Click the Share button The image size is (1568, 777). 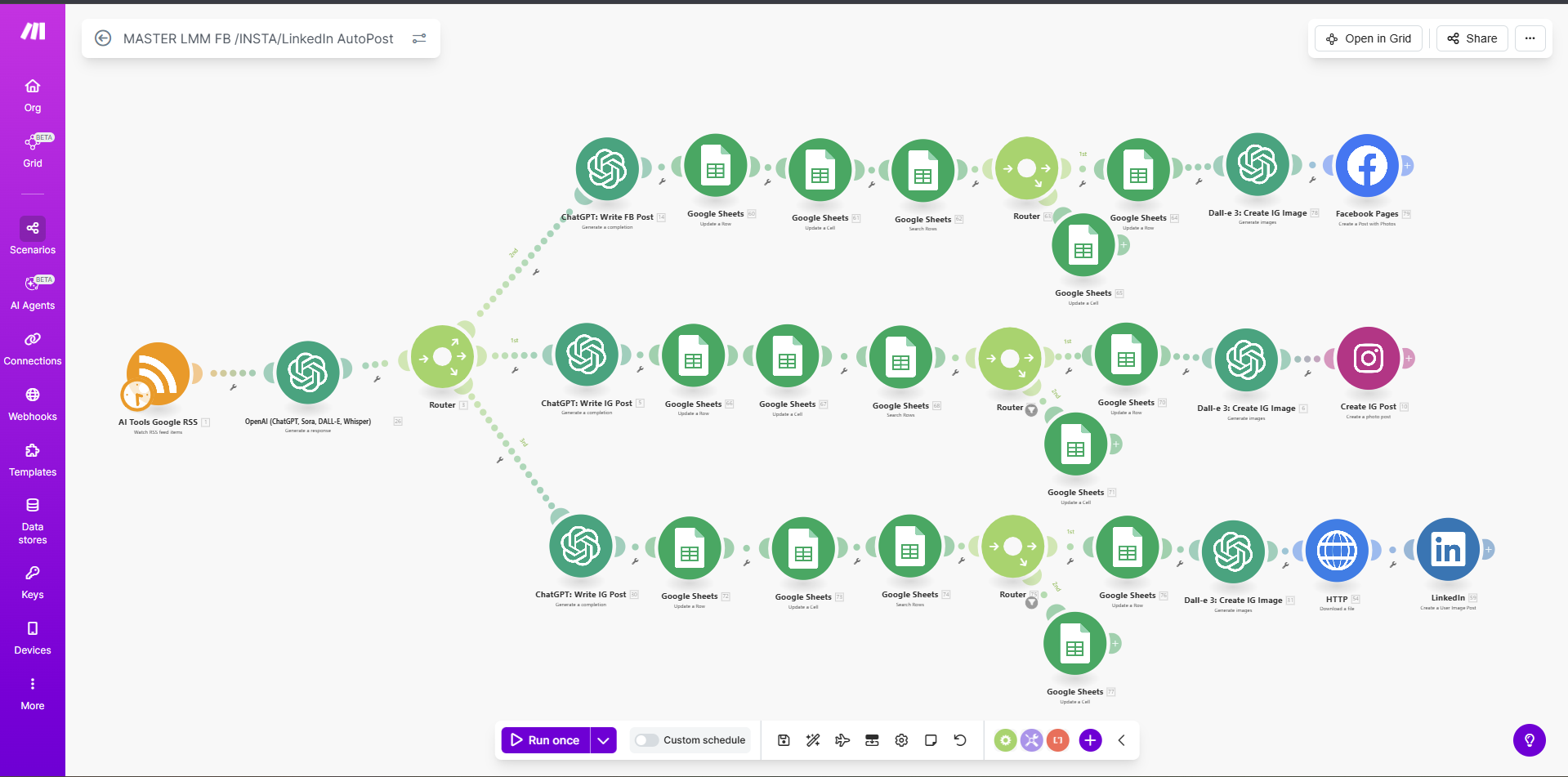(1472, 38)
